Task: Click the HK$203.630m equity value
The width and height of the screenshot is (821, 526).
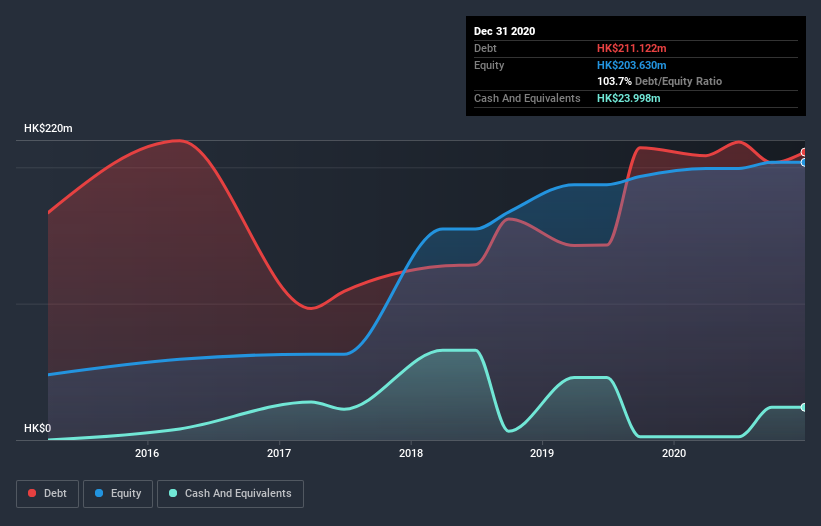Action: pyautogui.click(x=631, y=65)
